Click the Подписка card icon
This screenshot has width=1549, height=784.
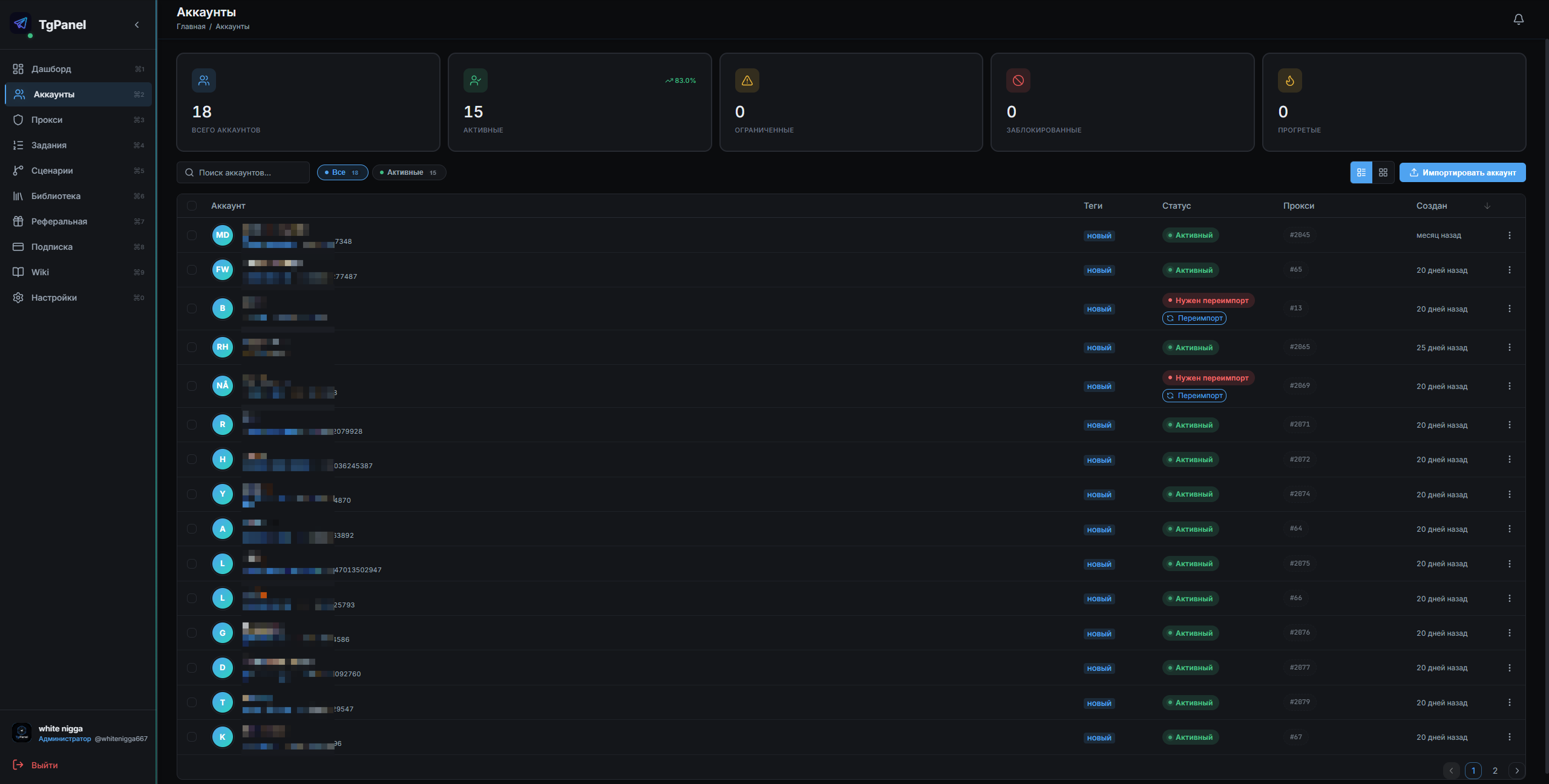18,247
